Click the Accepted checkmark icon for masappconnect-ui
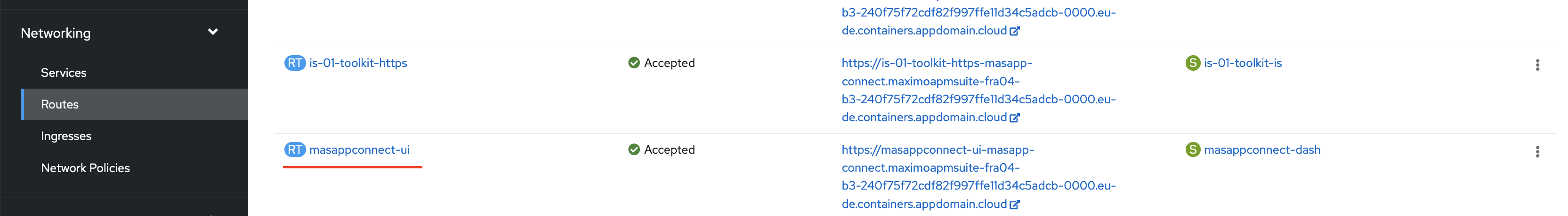 634,150
